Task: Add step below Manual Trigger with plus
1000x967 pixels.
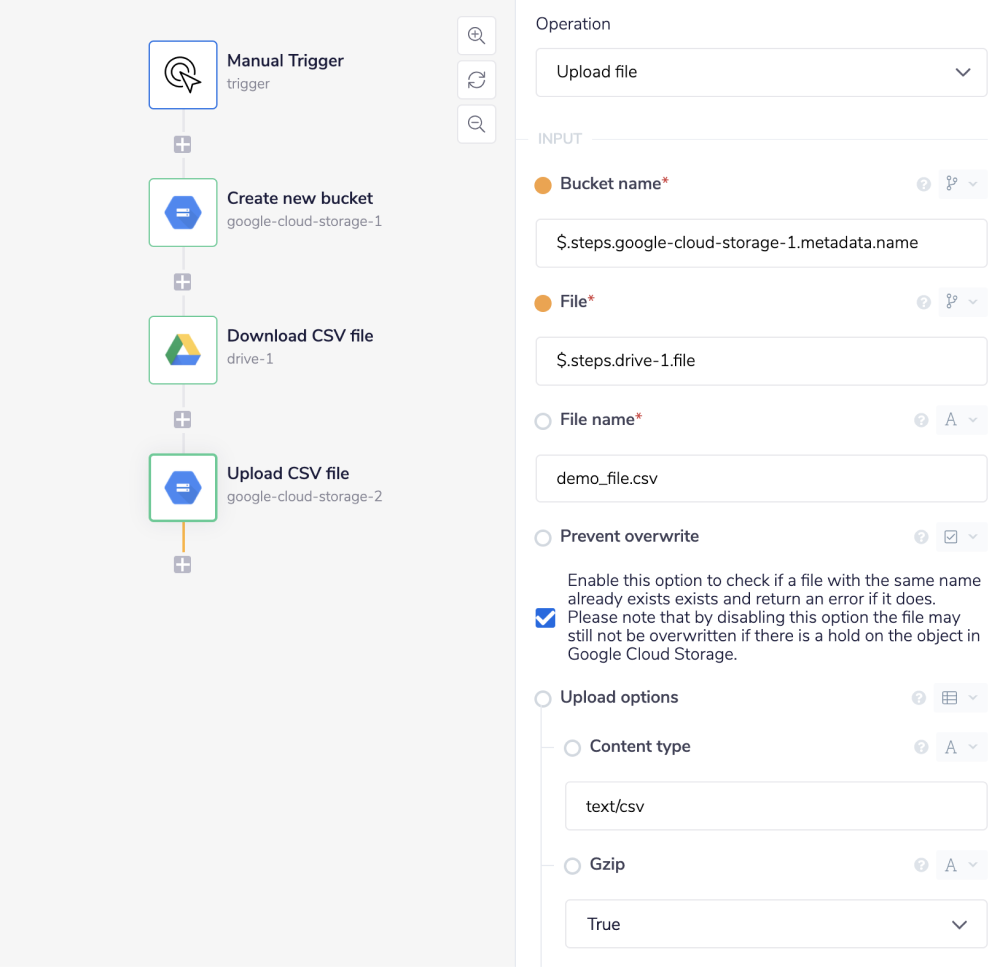Action: pos(183,145)
